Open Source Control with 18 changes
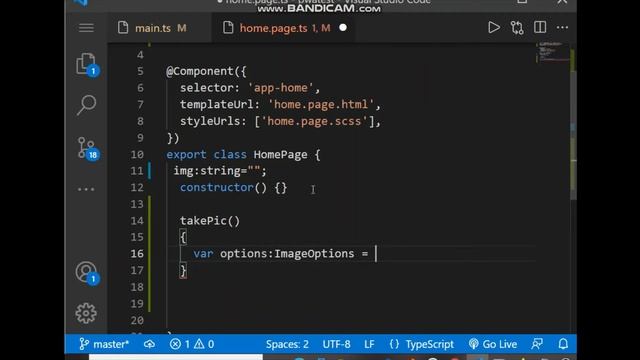640x360 pixels. (87, 149)
